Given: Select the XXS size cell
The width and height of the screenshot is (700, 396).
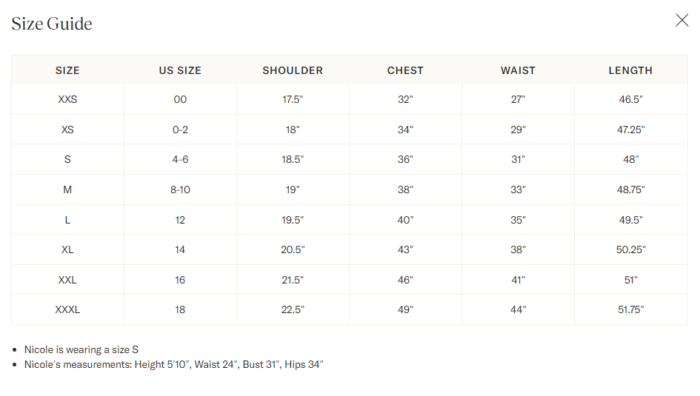Looking at the screenshot, I should [x=67, y=99].
